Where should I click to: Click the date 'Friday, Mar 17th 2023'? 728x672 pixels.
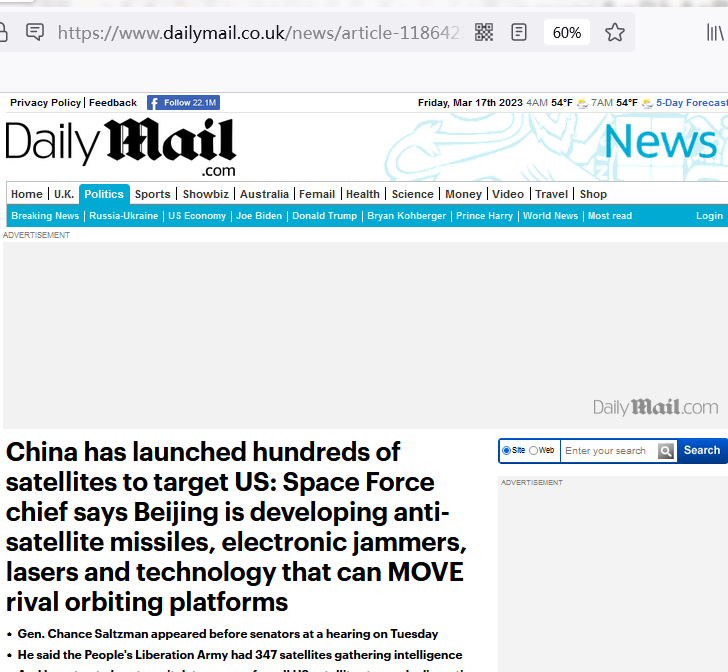tap(470, 103)
